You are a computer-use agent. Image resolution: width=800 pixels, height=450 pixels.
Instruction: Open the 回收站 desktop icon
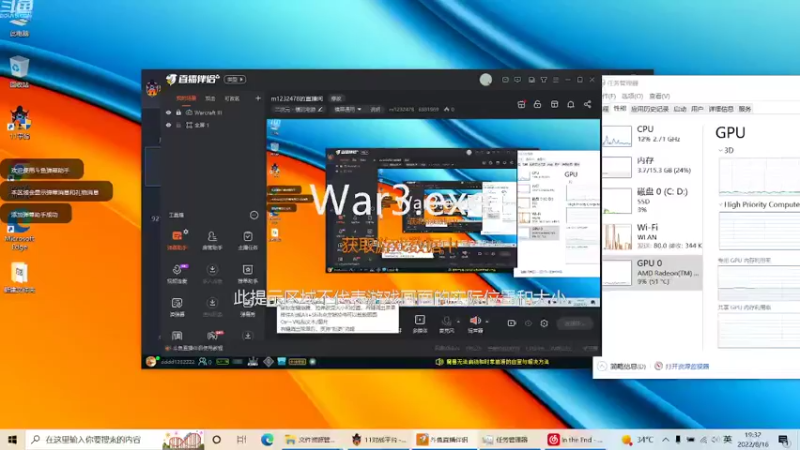[x=19, y=72]
